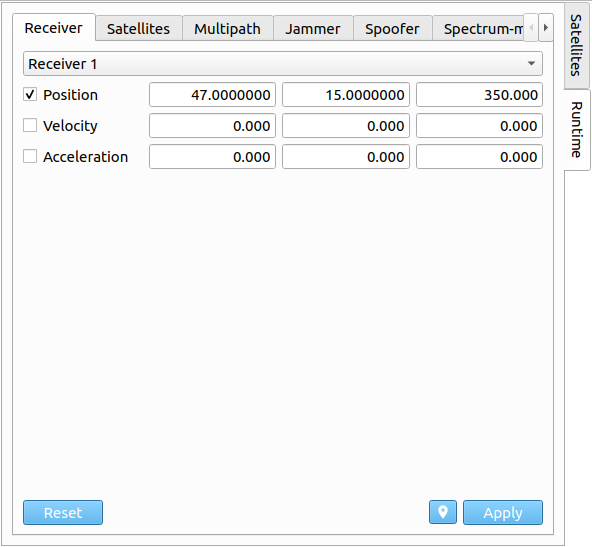
Task: Click the Reset button
Action: tap(63, 512)
